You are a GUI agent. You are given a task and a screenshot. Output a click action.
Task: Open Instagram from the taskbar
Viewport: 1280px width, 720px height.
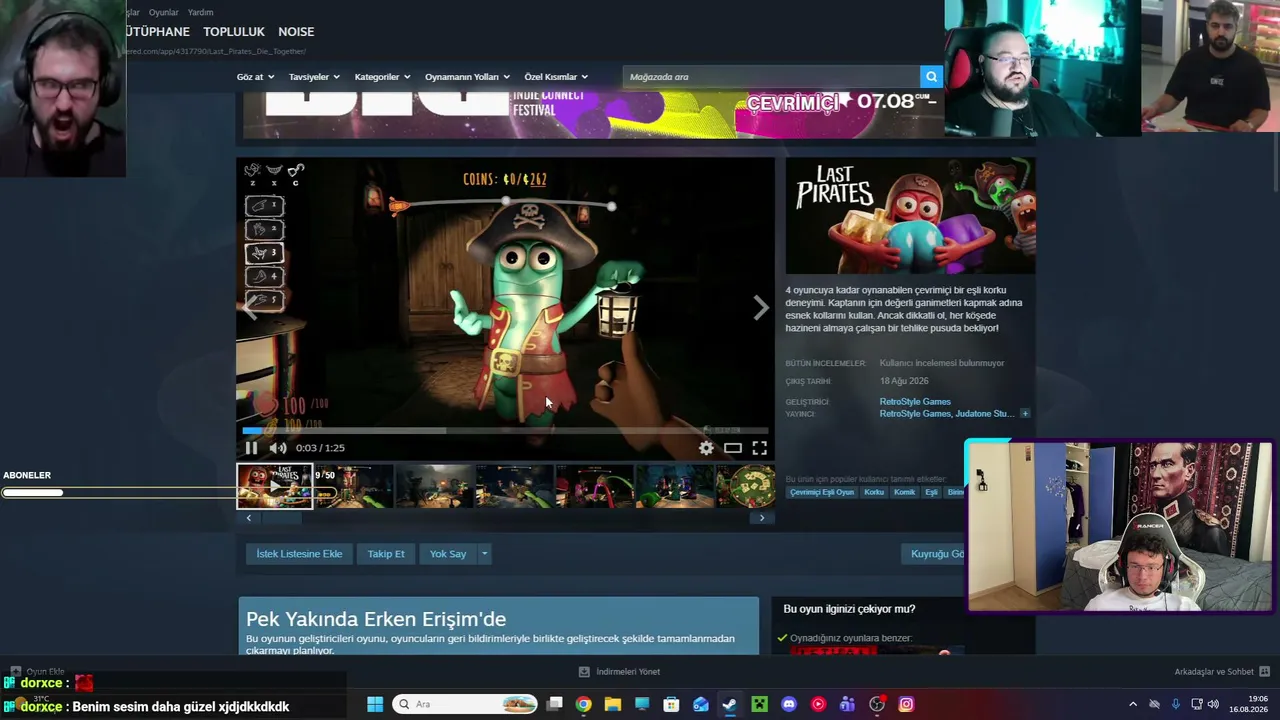[x=906, y=704]
